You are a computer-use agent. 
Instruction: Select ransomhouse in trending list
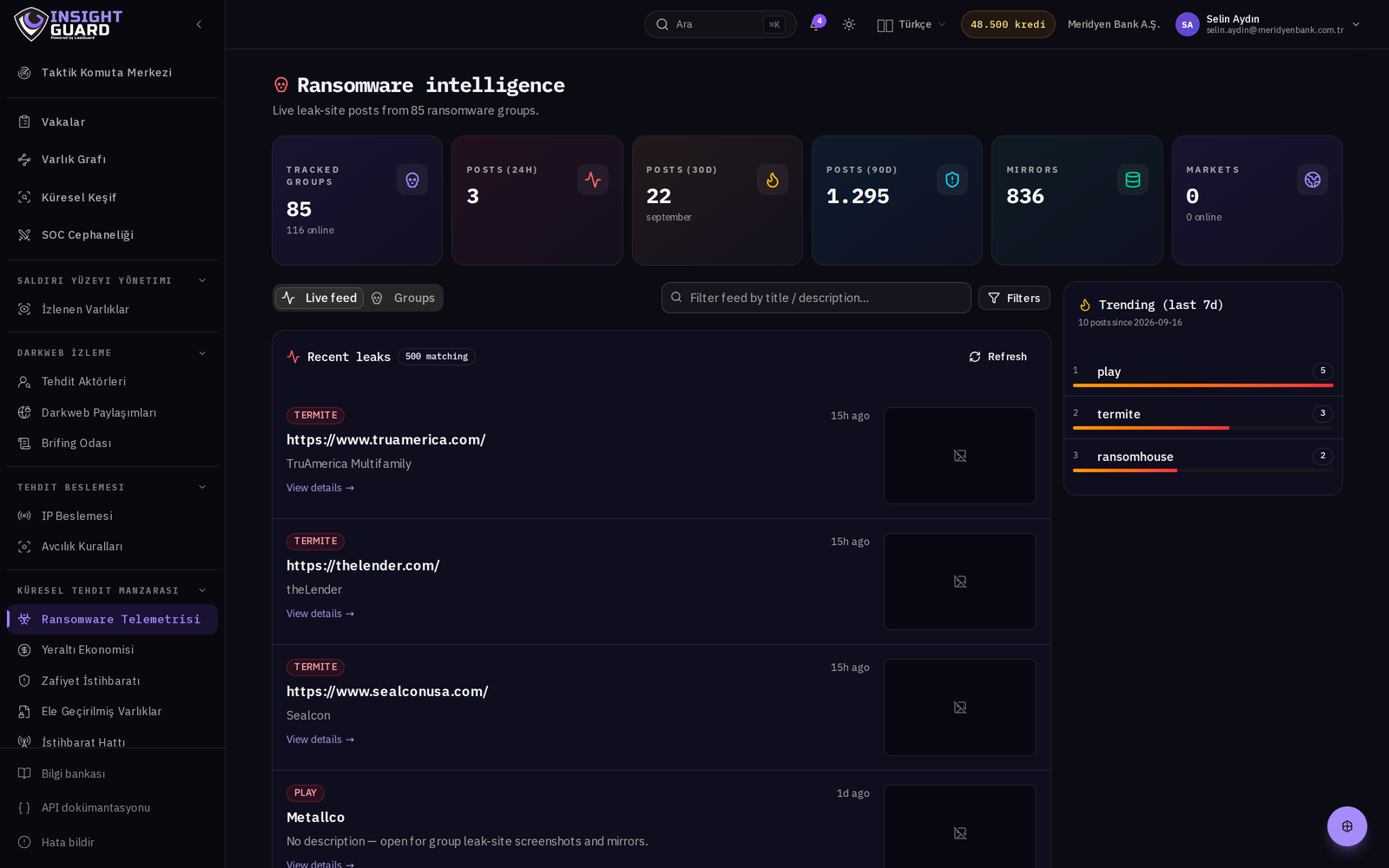point(1203,460)
